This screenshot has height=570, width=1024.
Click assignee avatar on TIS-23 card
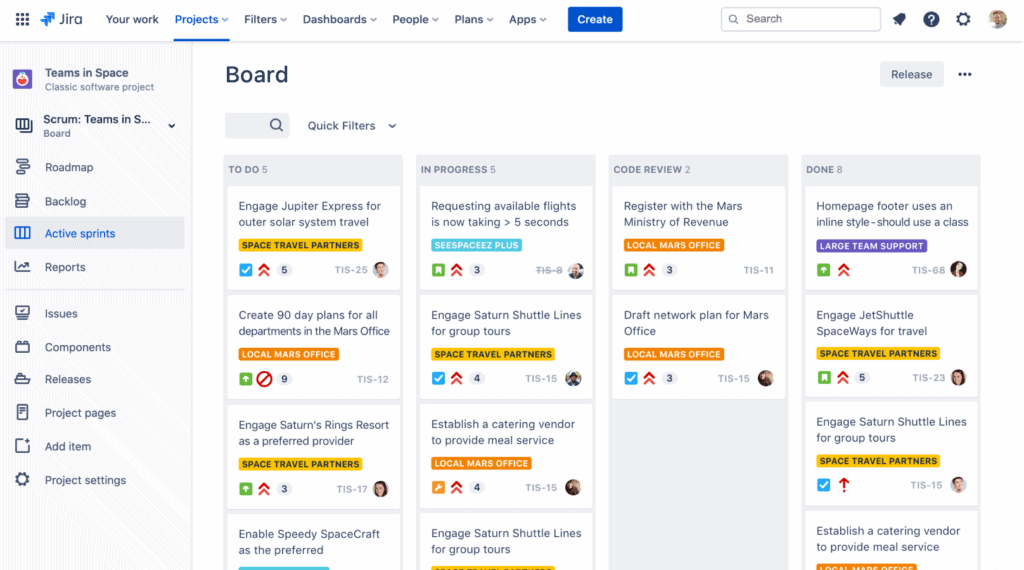958,377
